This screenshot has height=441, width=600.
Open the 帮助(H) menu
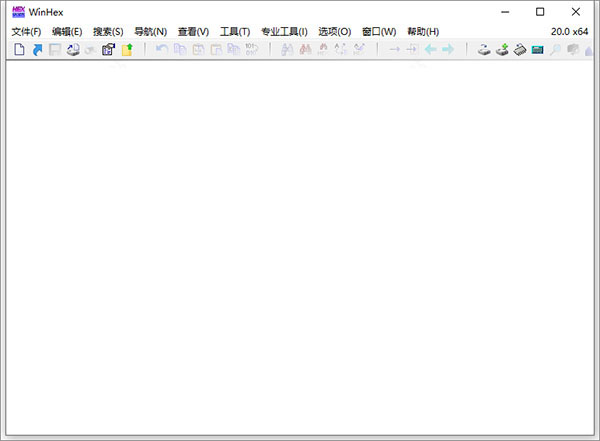click(423, 32)
